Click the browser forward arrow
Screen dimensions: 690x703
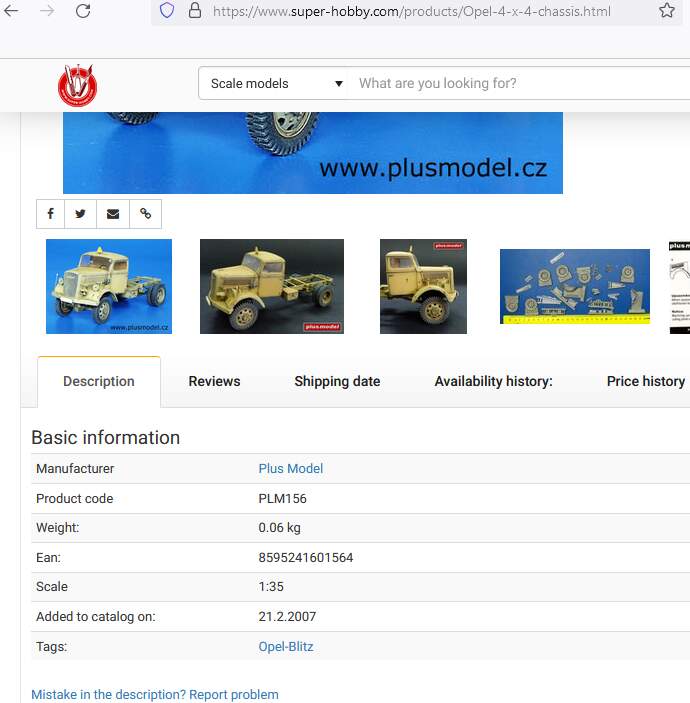pyautogui.click(x=47, y=10)
